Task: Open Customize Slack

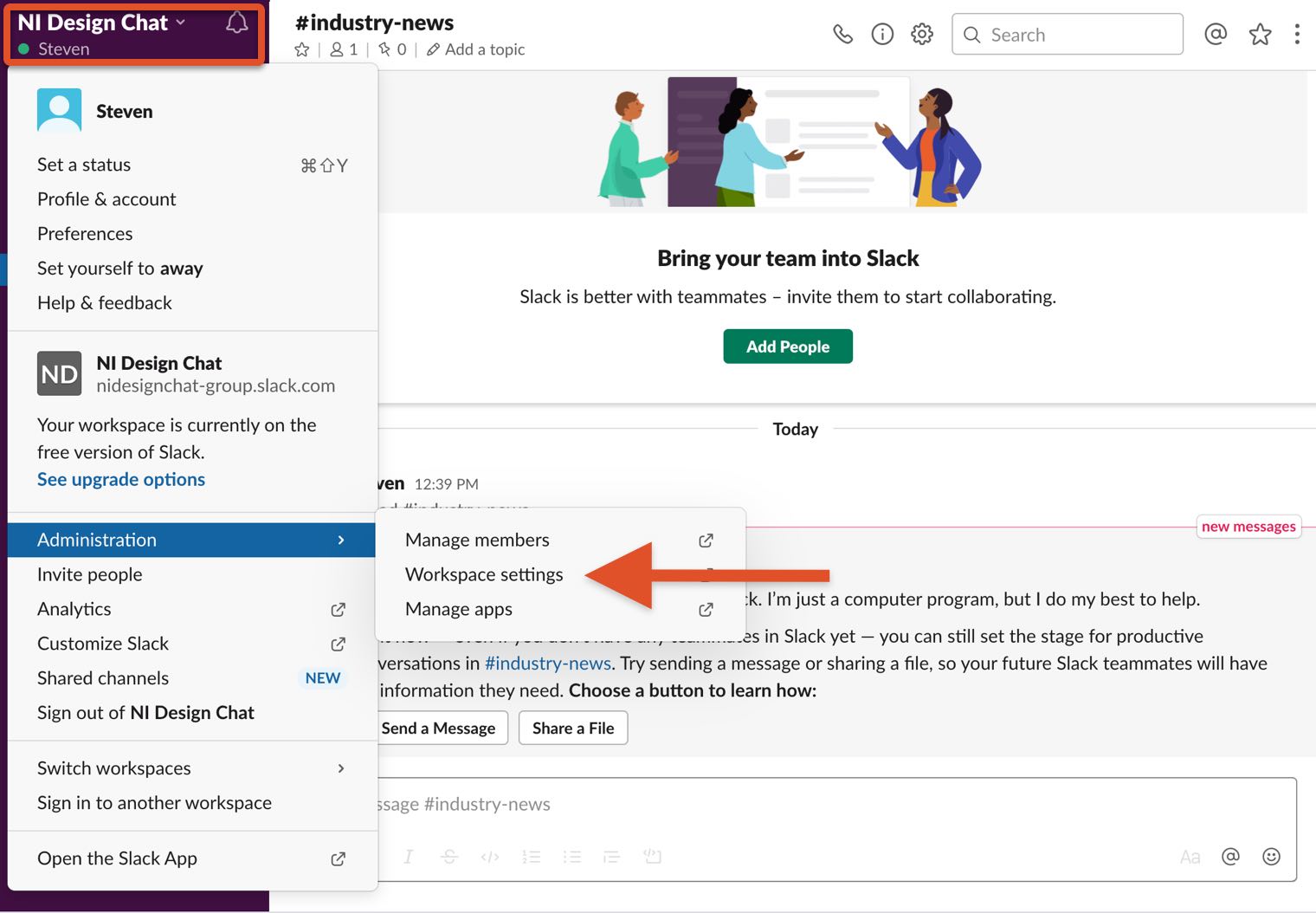Action: point(191,644)
